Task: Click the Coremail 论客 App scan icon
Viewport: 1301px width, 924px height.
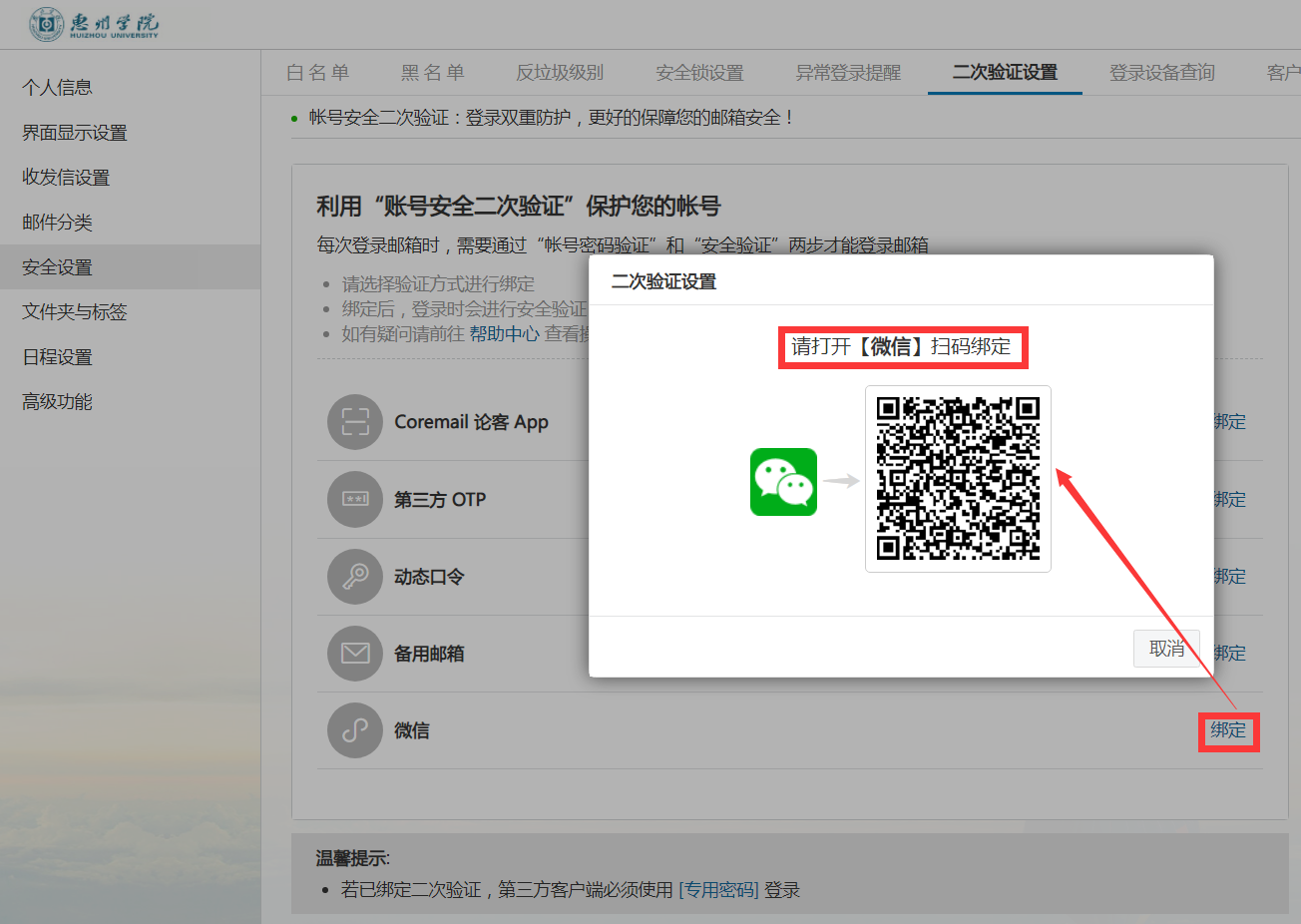Action: pos(355,422)
